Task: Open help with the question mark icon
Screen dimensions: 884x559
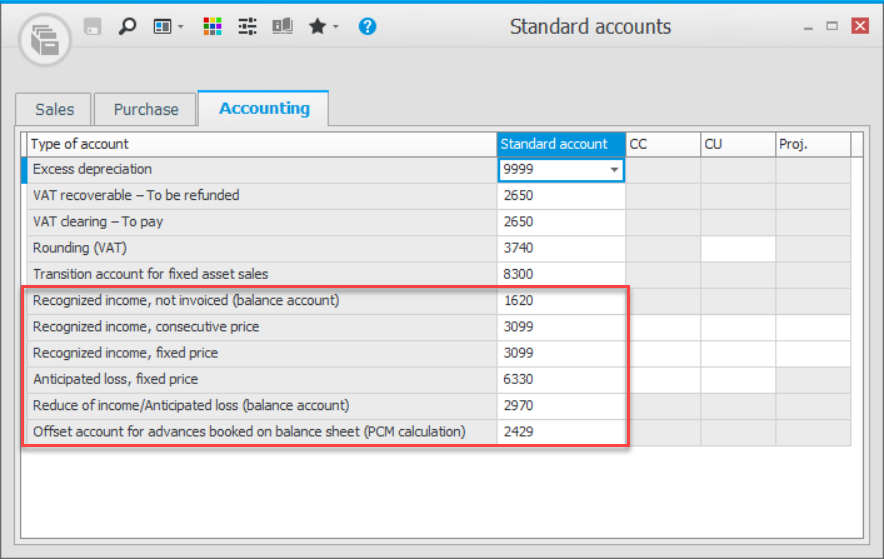Action: coord(367,27)
